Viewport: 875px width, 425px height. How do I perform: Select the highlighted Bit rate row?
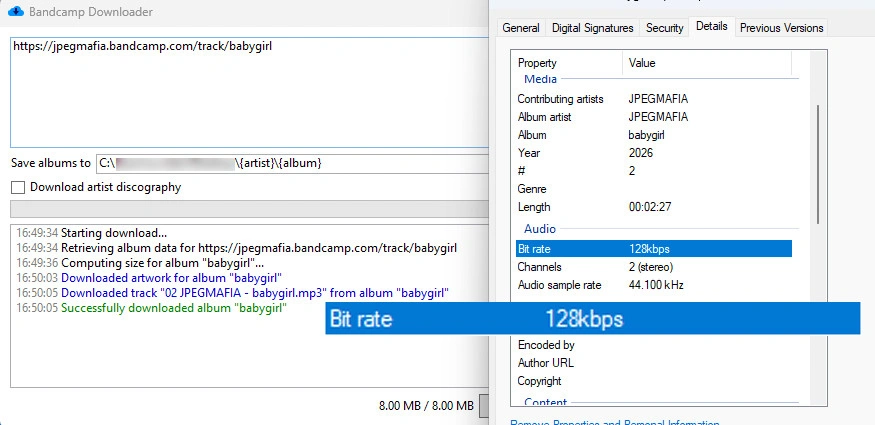(x=654, y=249)
